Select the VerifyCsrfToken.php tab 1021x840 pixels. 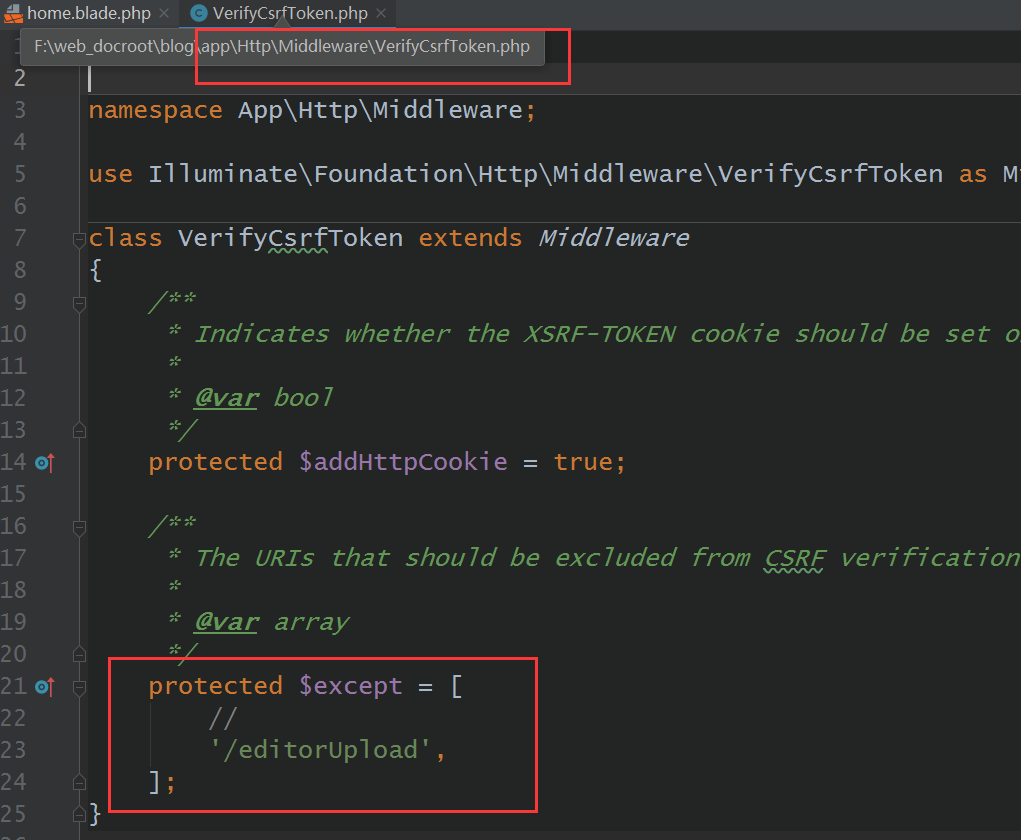point(290,13)
